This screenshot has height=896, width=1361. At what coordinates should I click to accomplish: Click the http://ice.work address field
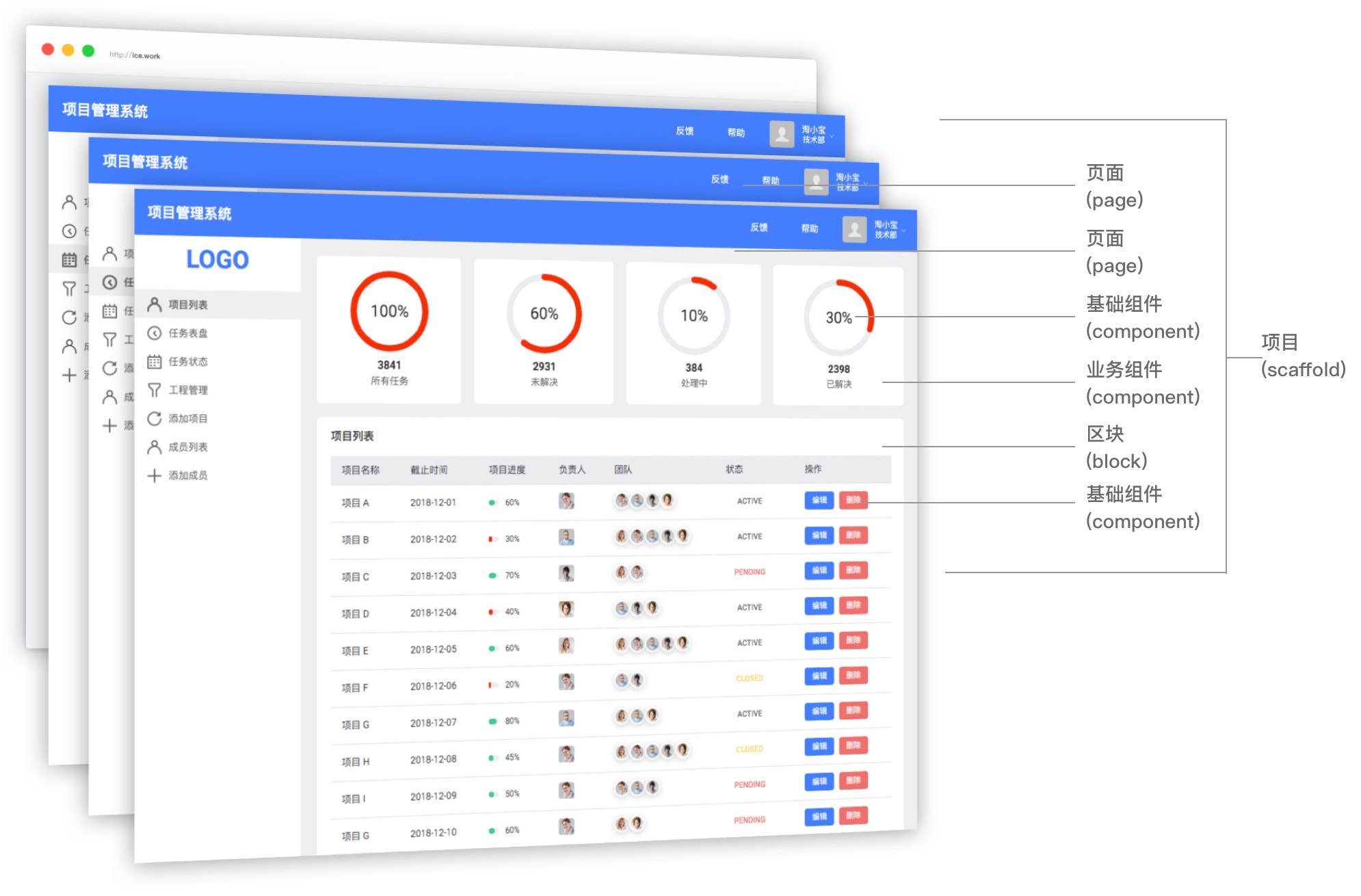pyautogui.click(x=135, y=55)
